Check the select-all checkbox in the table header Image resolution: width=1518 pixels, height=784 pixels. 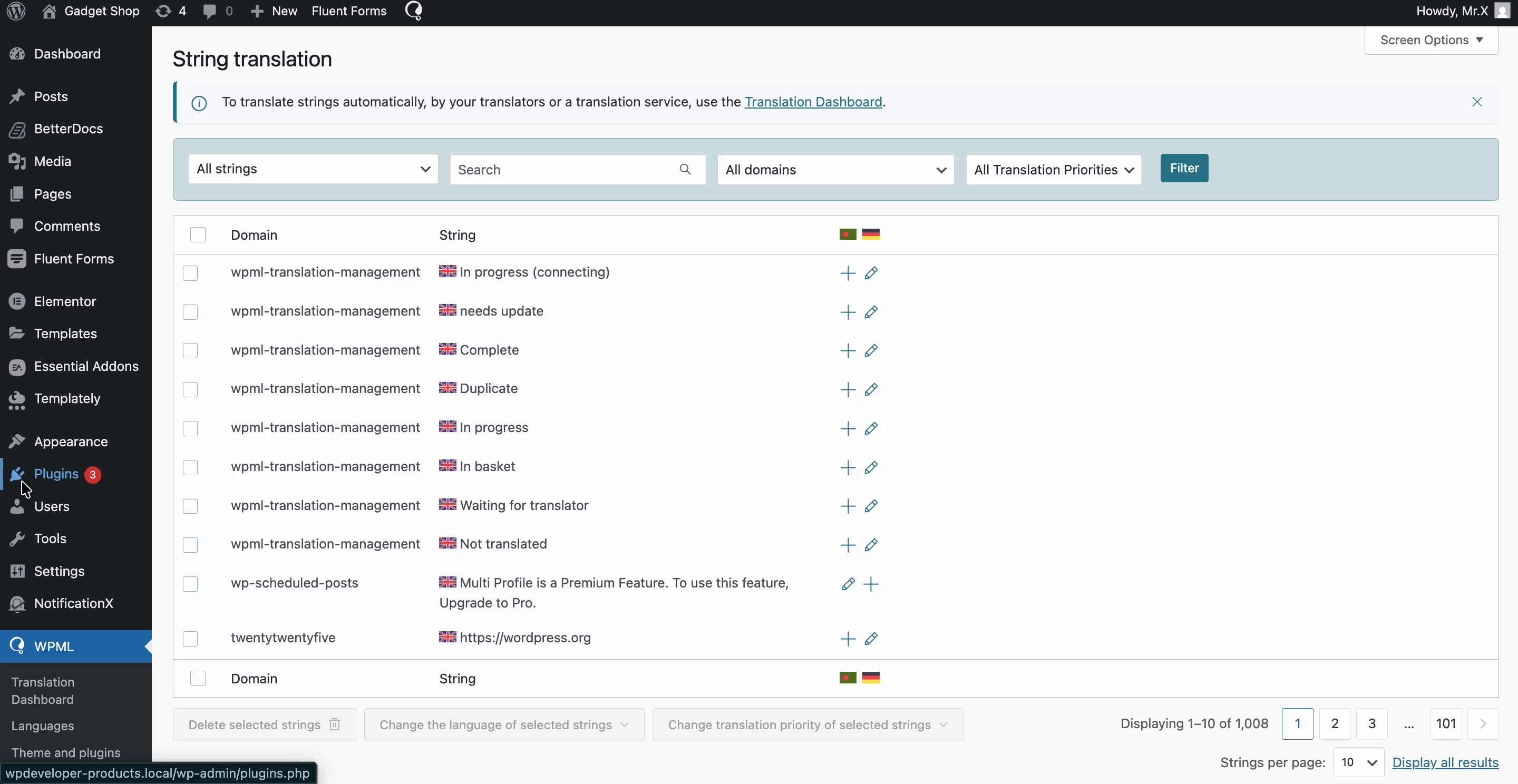tap(198, 234)
